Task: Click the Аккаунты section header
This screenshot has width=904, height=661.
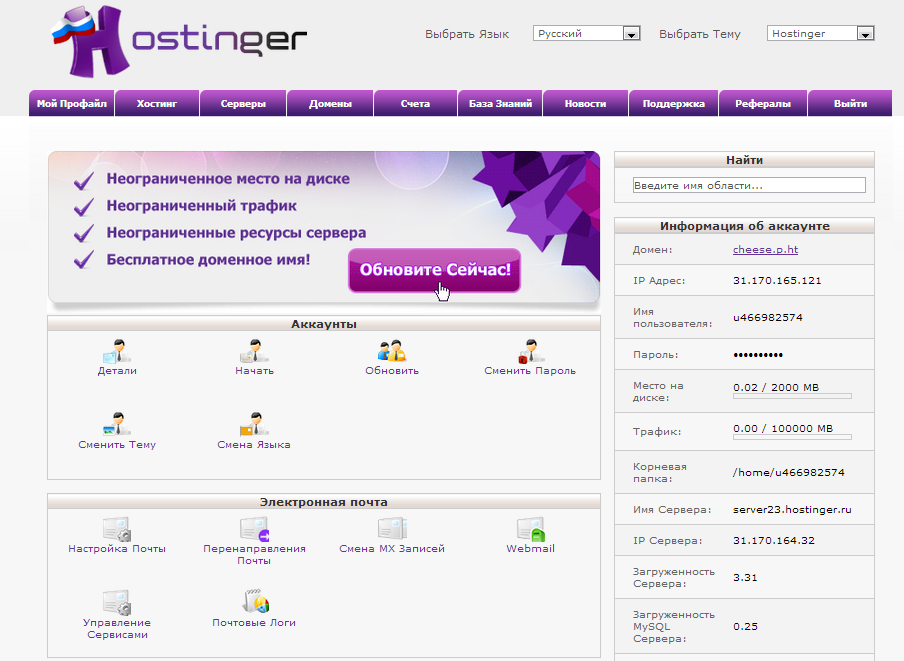Action: [x=323, y=324]
